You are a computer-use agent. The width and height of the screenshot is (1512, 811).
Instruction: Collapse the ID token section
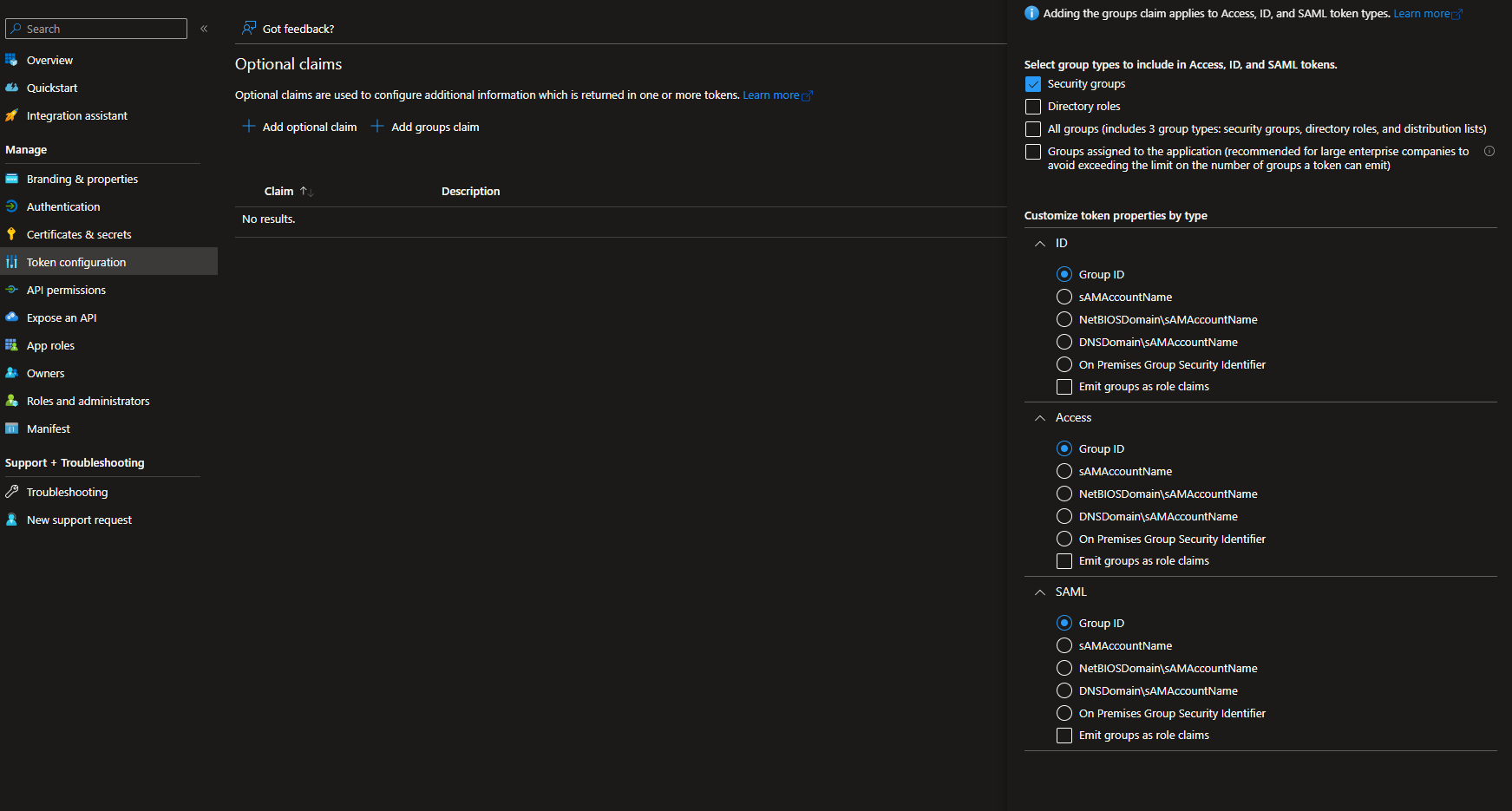(x=1040, y=244)
